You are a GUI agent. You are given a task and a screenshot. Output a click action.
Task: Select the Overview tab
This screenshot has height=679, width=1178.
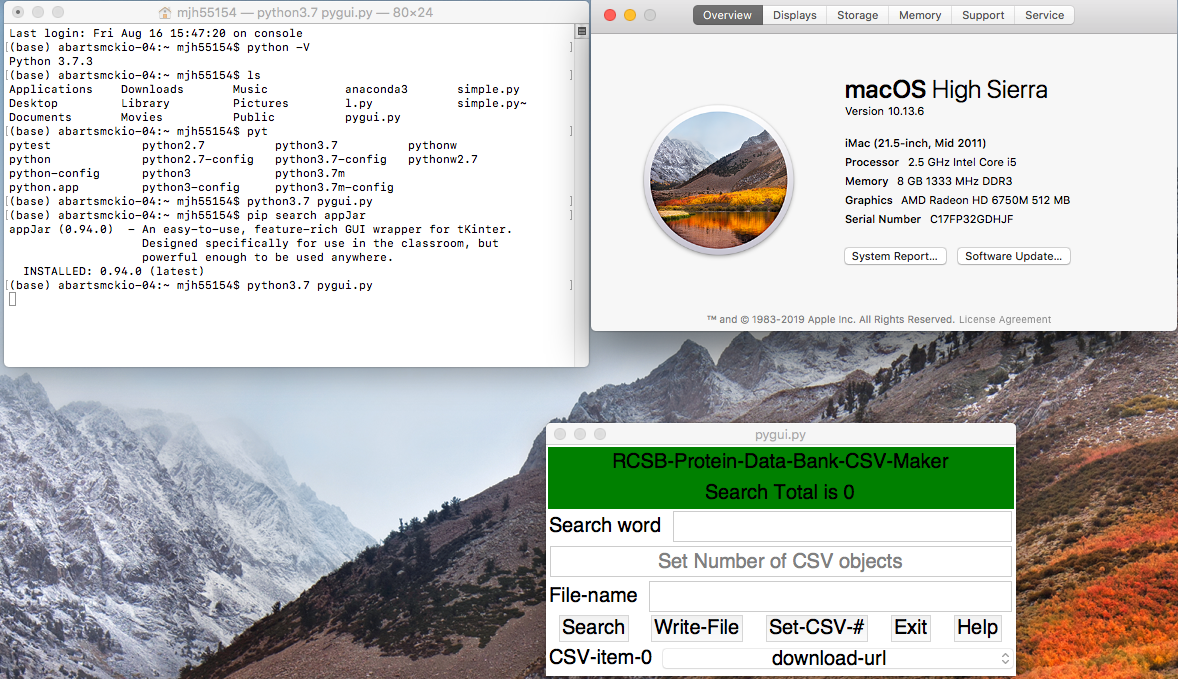[727, 15]
